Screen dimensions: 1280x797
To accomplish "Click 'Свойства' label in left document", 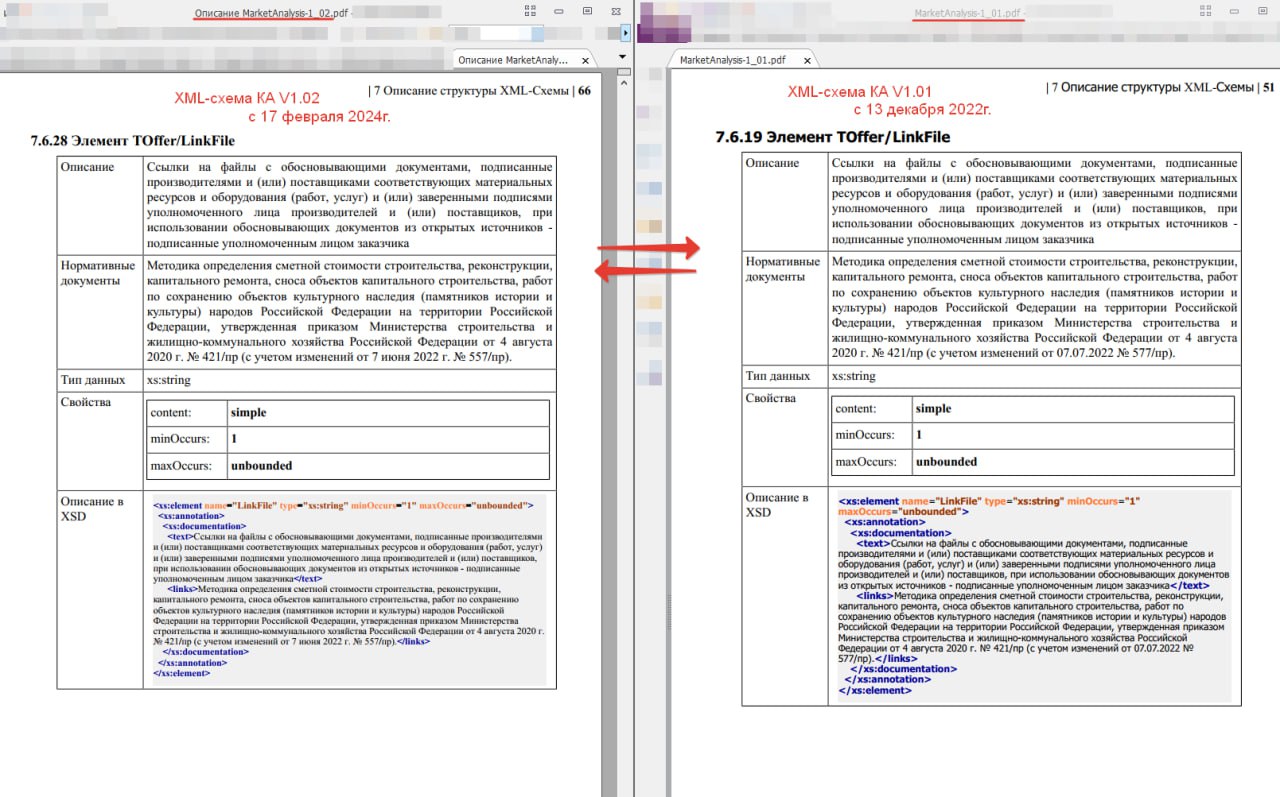I will point(86,402).
